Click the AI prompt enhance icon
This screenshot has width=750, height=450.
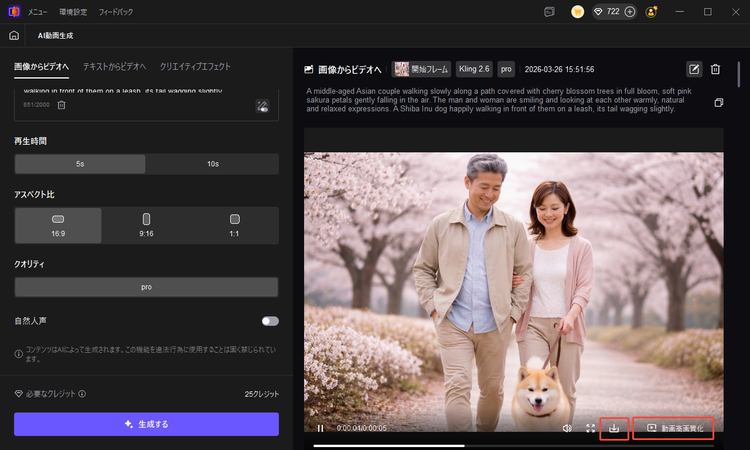pos(262,106)
